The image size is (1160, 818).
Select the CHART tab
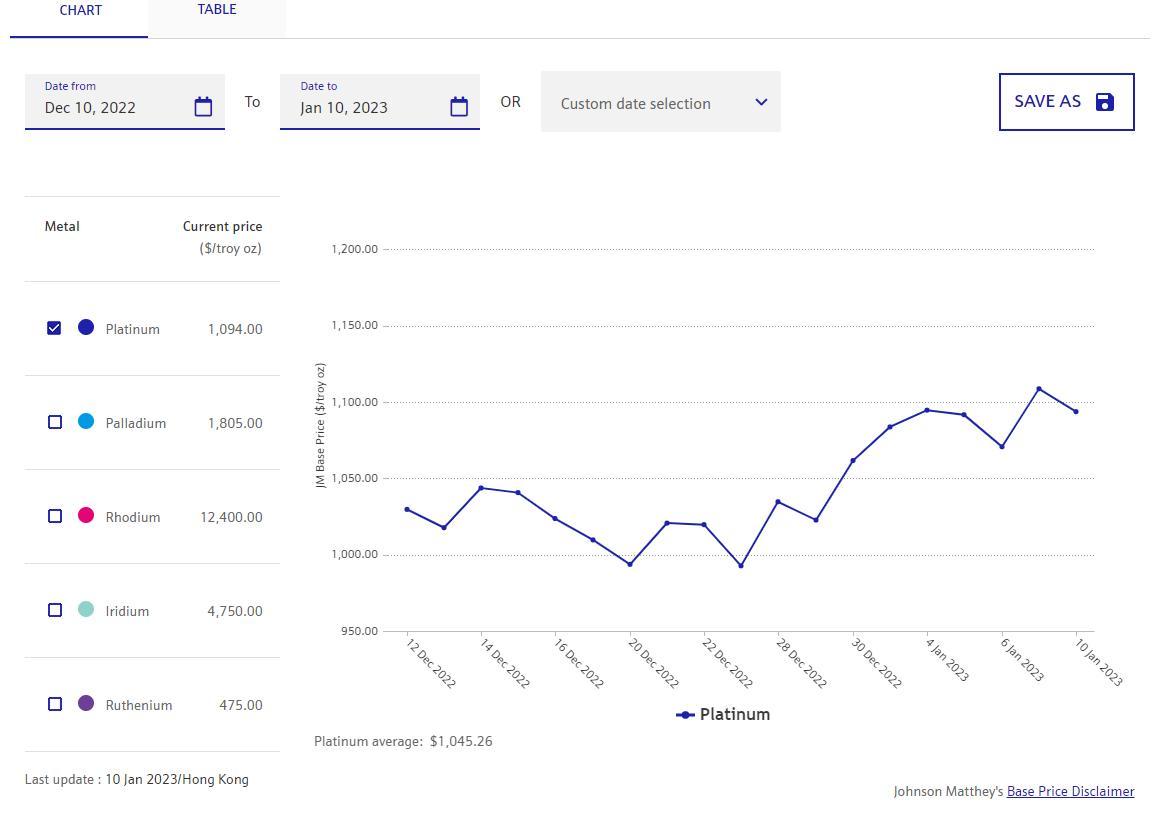tap(80, 10)
